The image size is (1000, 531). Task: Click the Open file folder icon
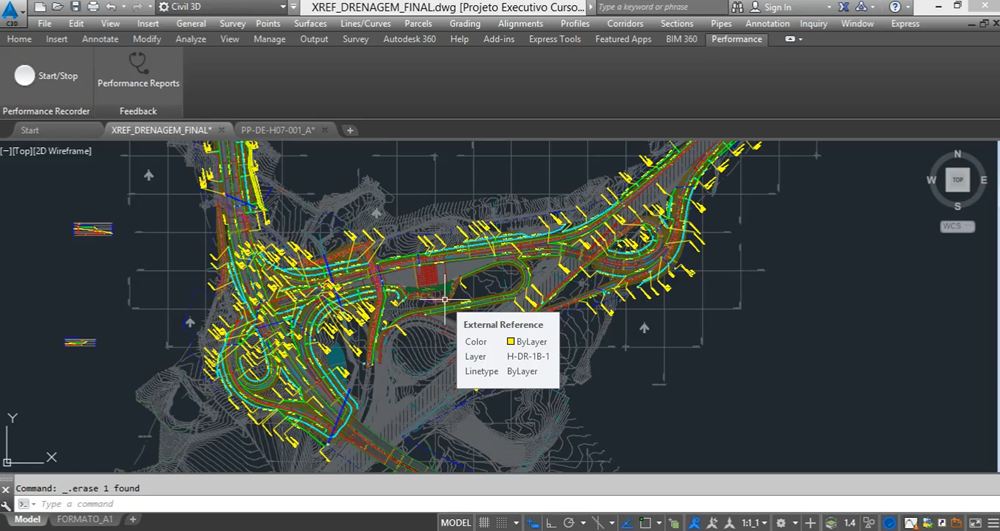57,7
